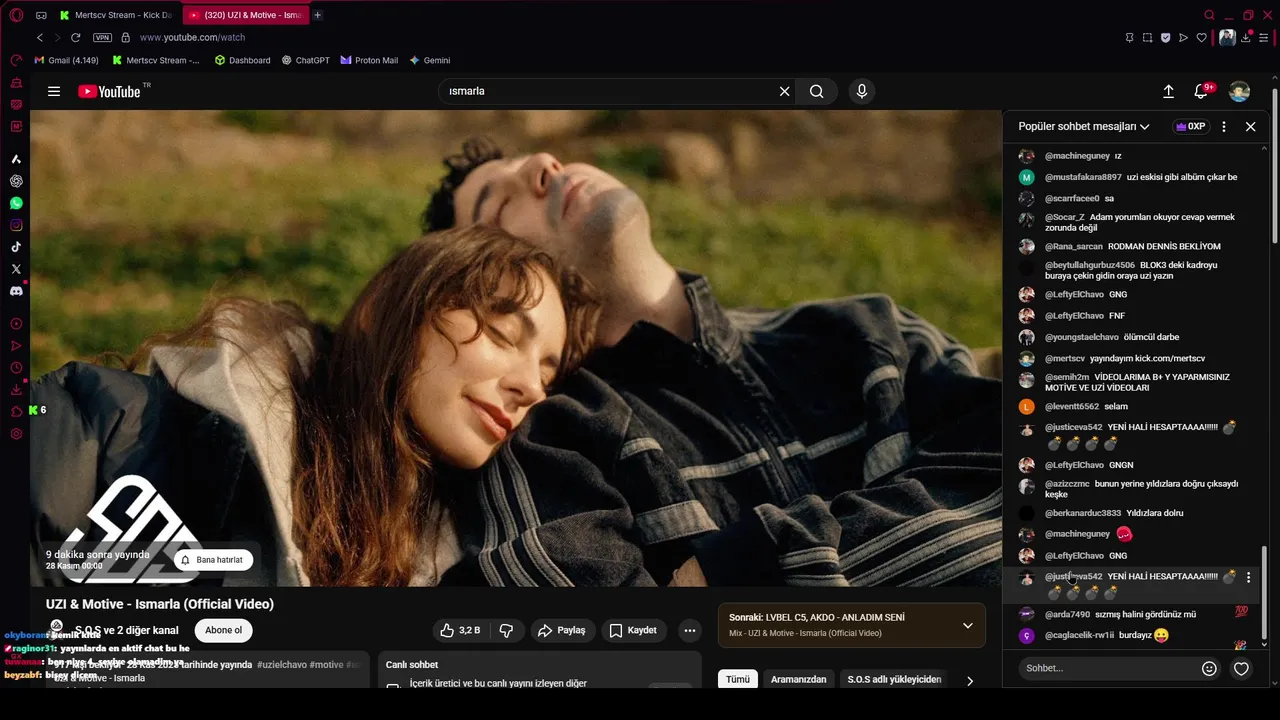Image resolution: width=1280 pixels, height=720 pixels.
Task: Open Discord in Opera sidebar
Action: (x=16, y=291)
